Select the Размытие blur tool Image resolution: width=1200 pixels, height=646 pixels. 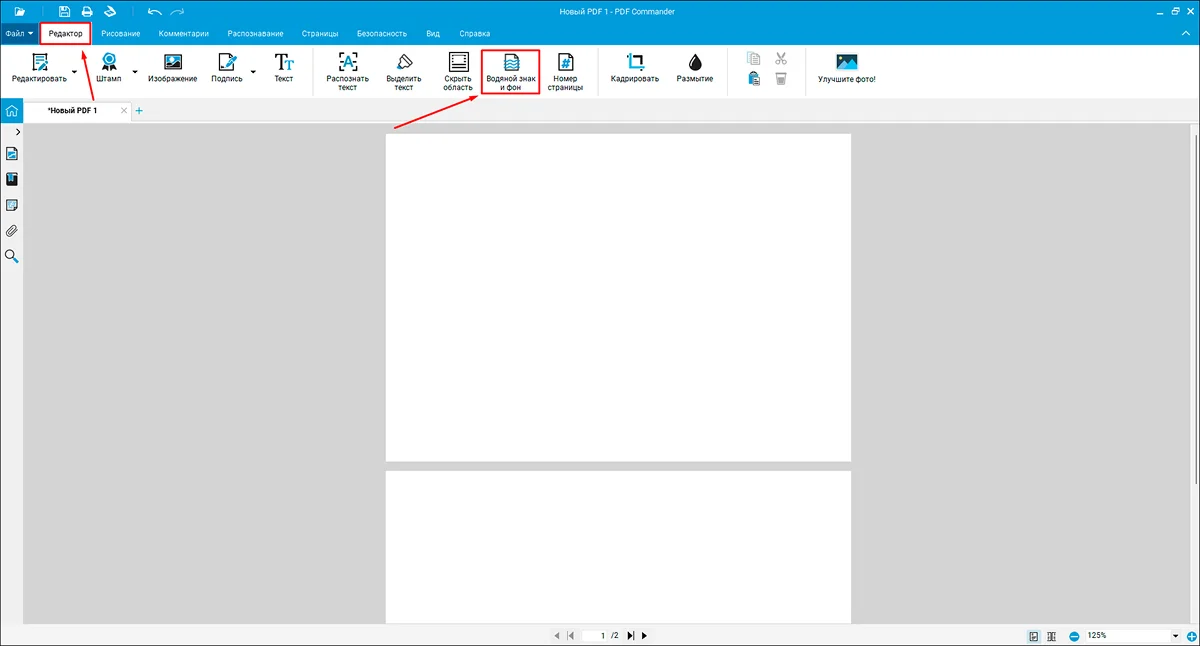695,70
